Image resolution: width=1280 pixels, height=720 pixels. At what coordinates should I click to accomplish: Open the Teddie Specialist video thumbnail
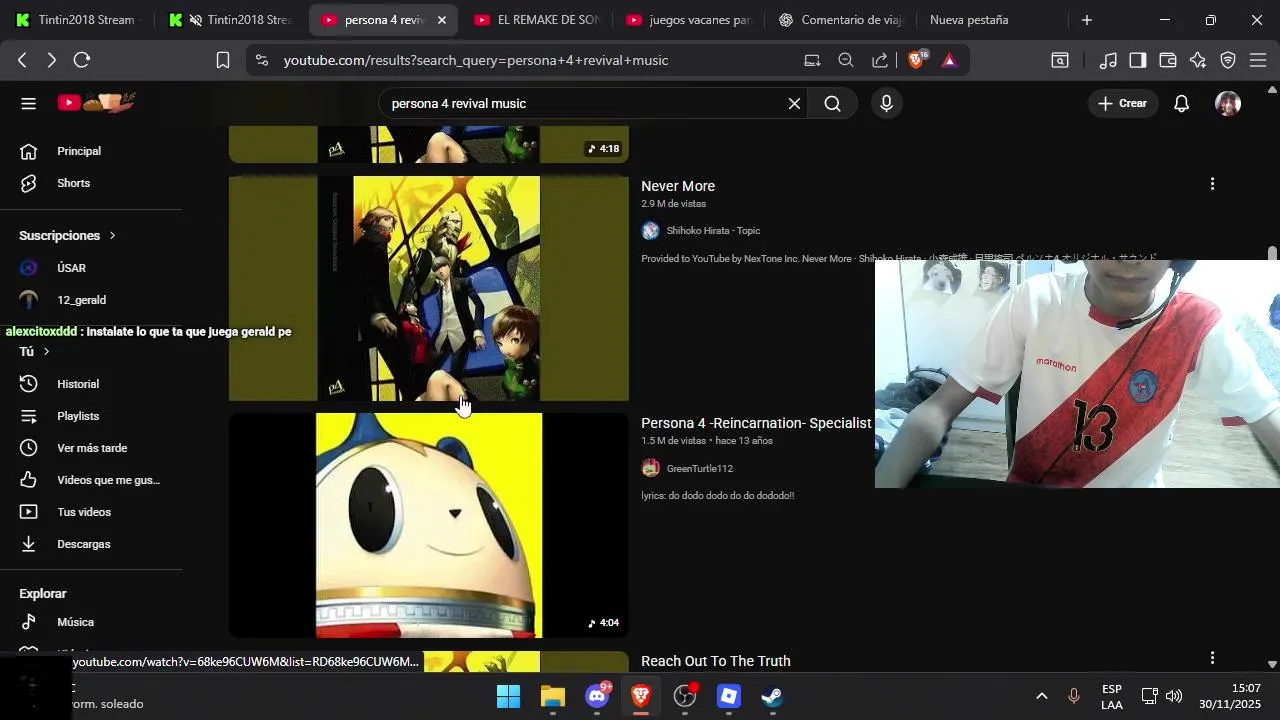click(x=429, y=525)
